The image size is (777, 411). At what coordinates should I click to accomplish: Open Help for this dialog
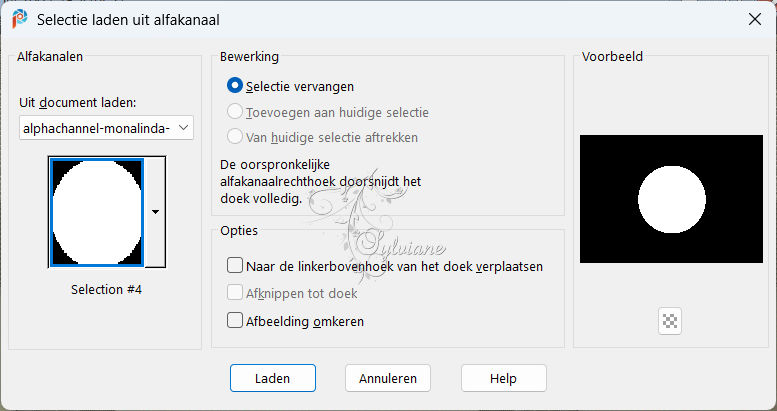(x=503, y=378)
